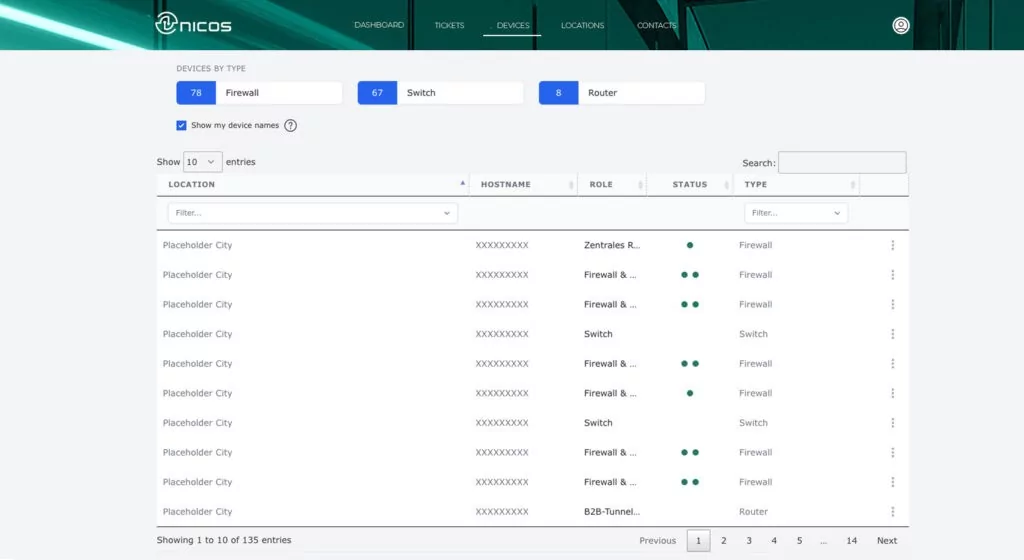The width and height of the screenshot is (1024, 560).
Task: Go to the Previous page
Action: point(657,540)
